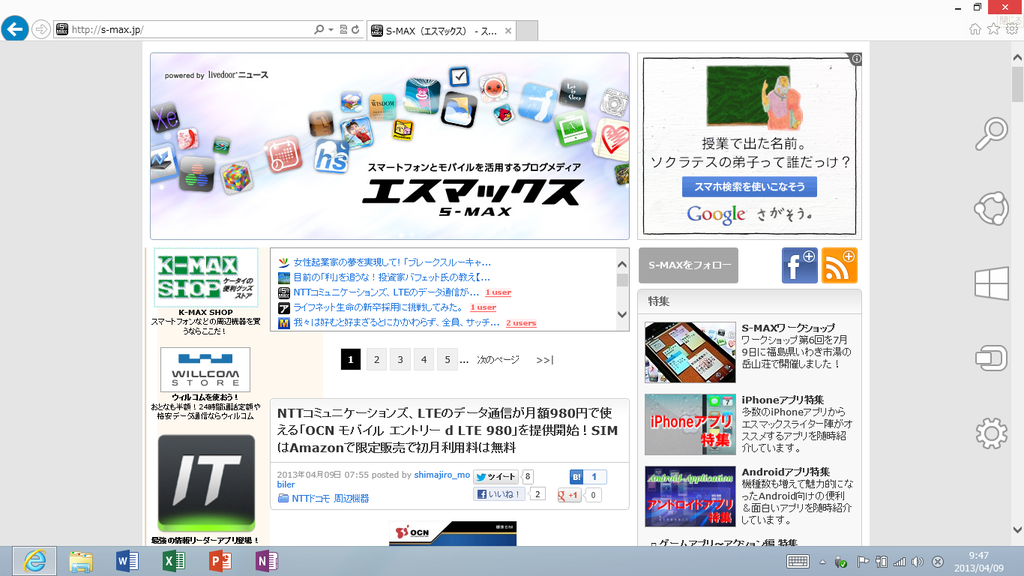Close the S-MAX browser tab
Screen dimensions: 1024x576
(508, 31)
